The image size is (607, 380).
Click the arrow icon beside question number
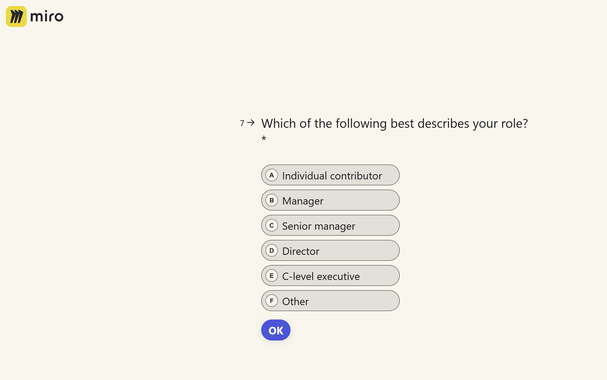[x=251, y=123]
